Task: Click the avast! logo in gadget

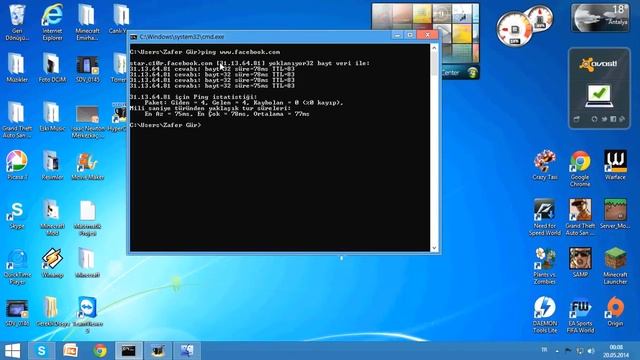Action: pyautogui.click(x=599, y=64)
